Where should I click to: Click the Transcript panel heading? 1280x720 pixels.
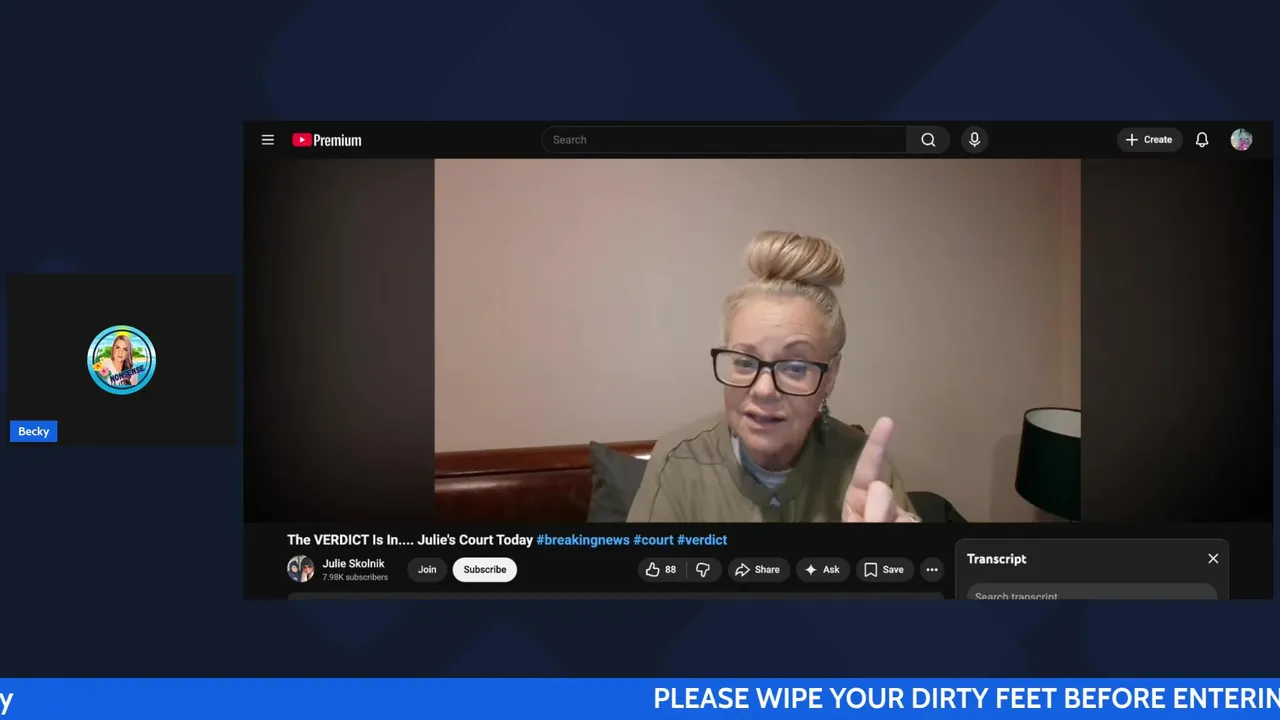(996, 559)
